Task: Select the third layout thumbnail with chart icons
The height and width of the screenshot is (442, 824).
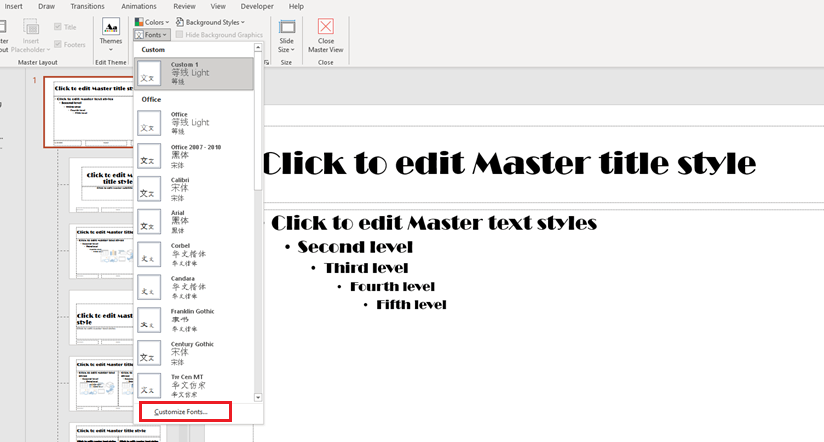Action: tap(102, 251)
